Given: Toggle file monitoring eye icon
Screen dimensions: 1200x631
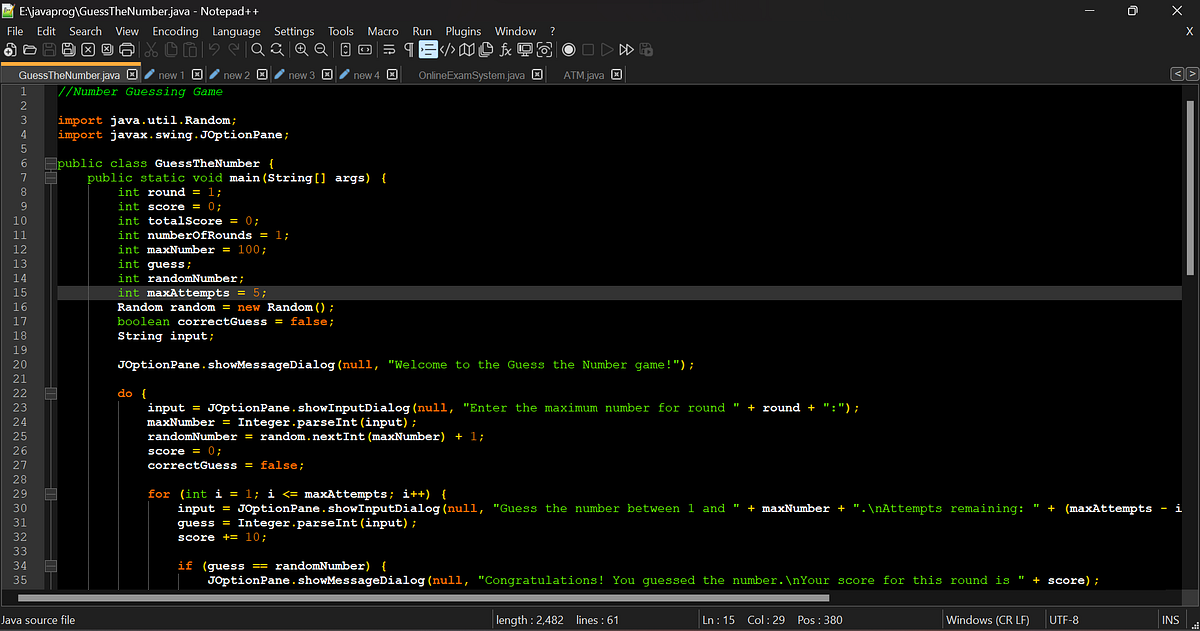Looking at the screenshot, I should click(x=545, y=49).
